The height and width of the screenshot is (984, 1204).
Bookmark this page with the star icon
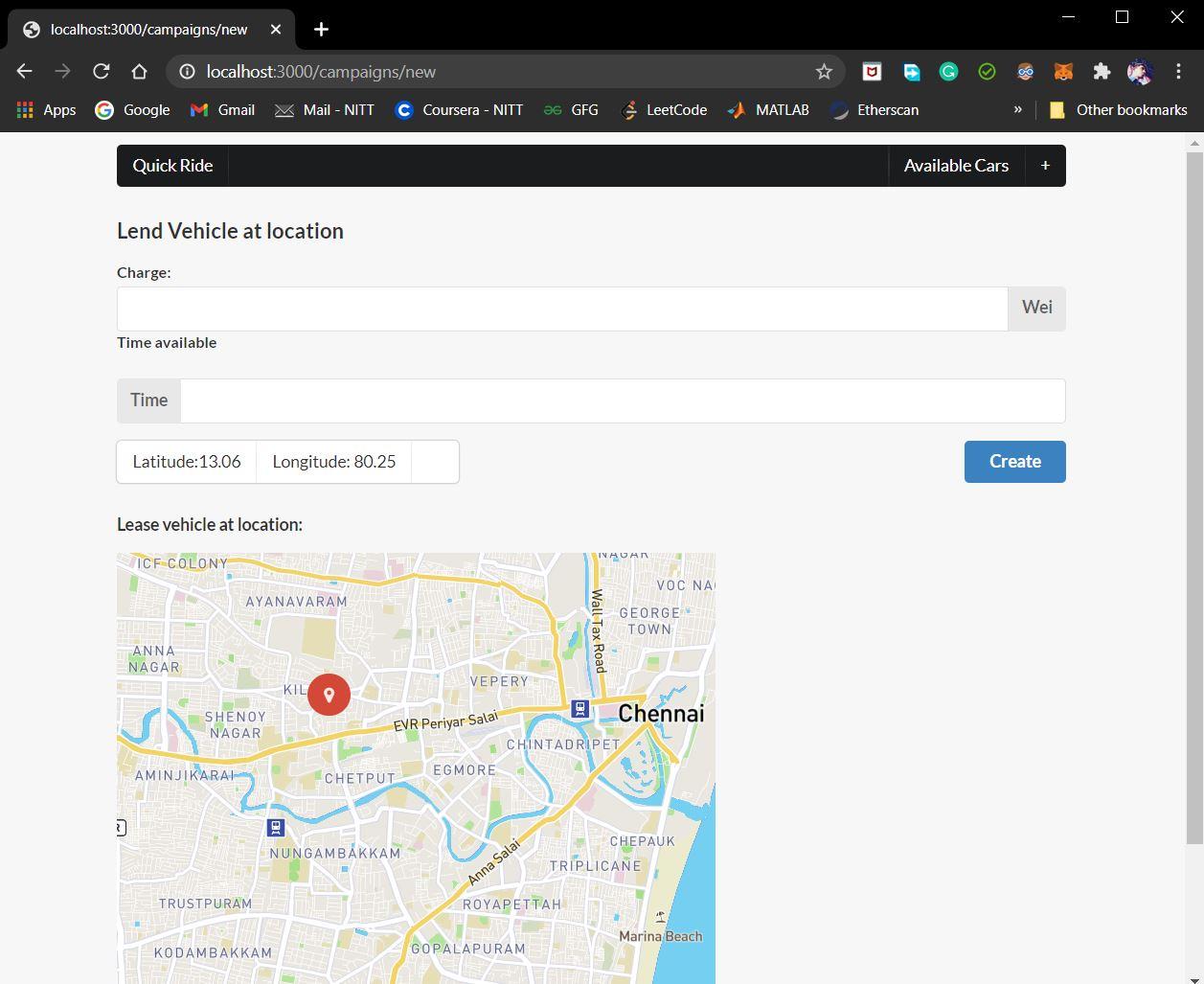coord(824,72)
